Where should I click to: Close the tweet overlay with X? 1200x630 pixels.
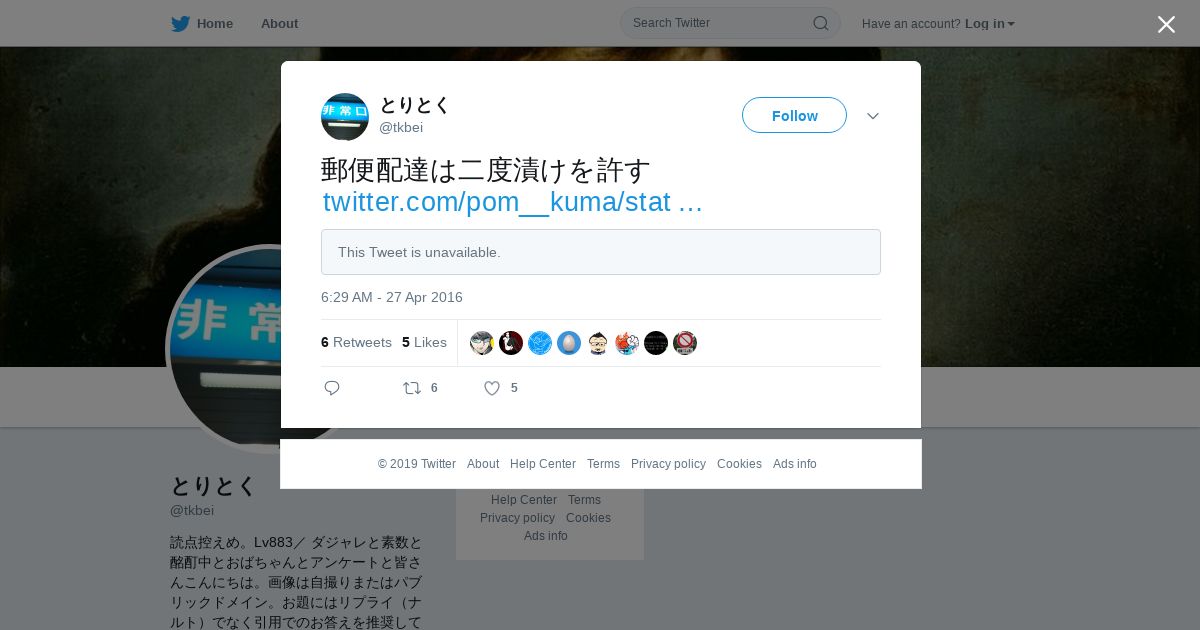(x=1166, y=24)
